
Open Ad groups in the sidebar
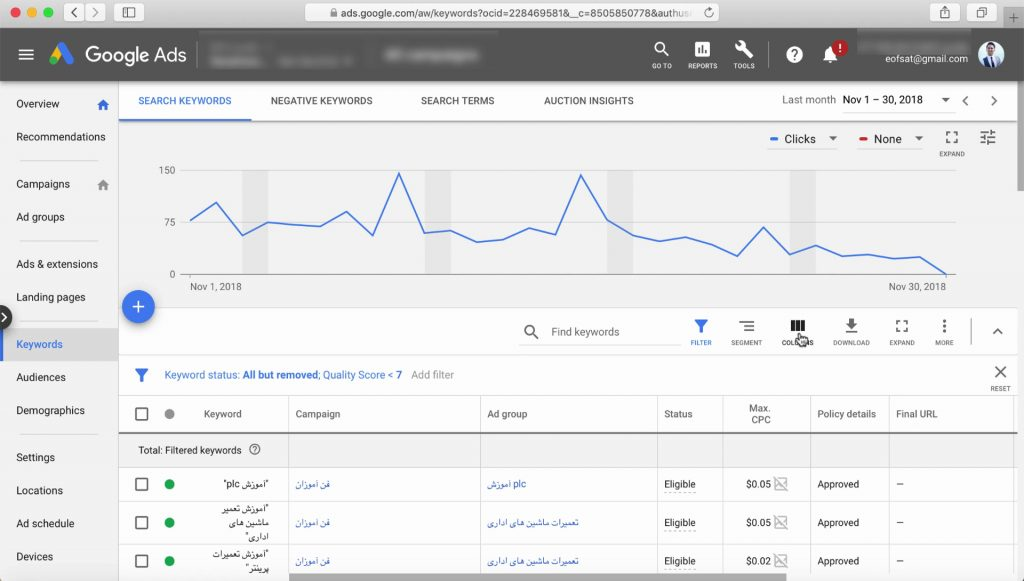point(40,217)
